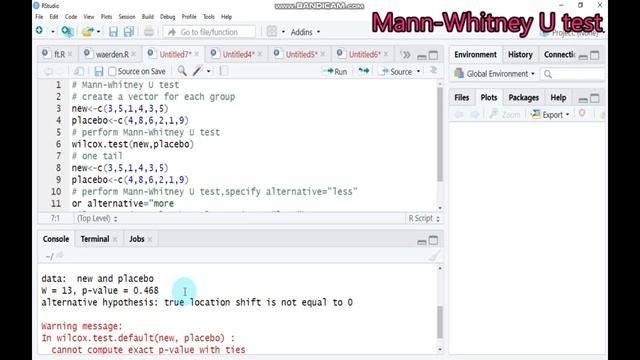Click Save All documents icon
The width and height of the screenshot is (640, 360).
[x=129, y=32]
